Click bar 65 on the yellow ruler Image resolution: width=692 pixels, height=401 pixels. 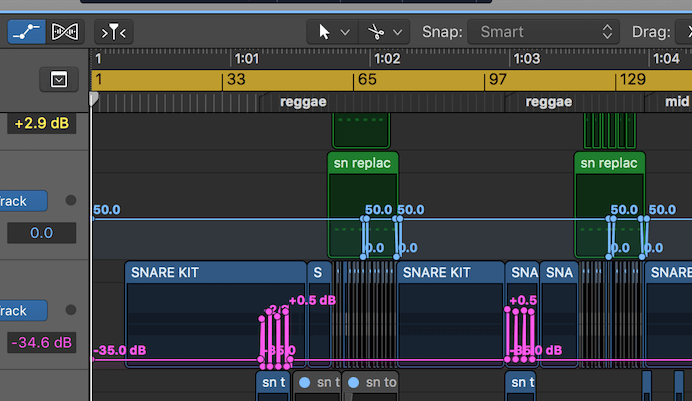point(367,79)
